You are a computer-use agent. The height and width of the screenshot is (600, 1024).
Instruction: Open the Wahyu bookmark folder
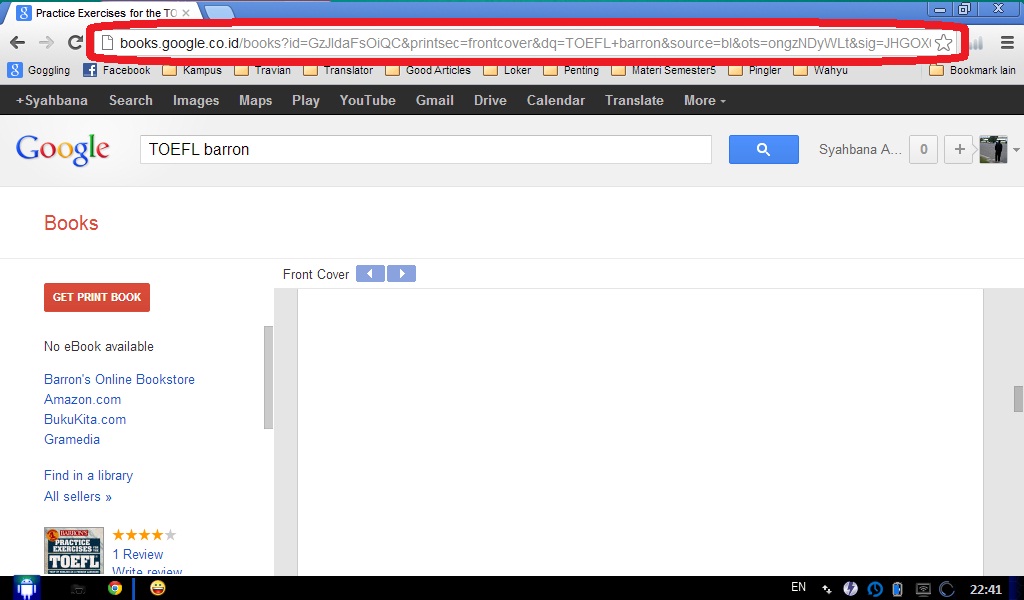[x=821, y=70]
